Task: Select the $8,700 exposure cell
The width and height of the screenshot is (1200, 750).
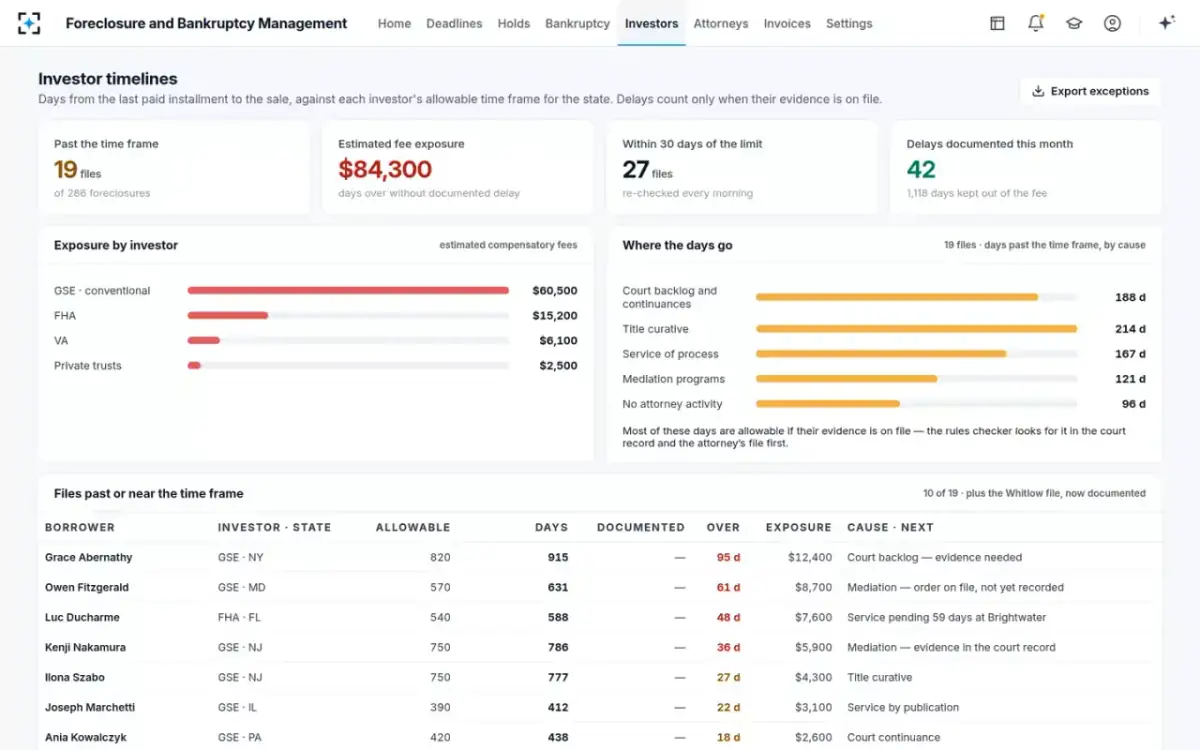Action: (x=813, y=587)
